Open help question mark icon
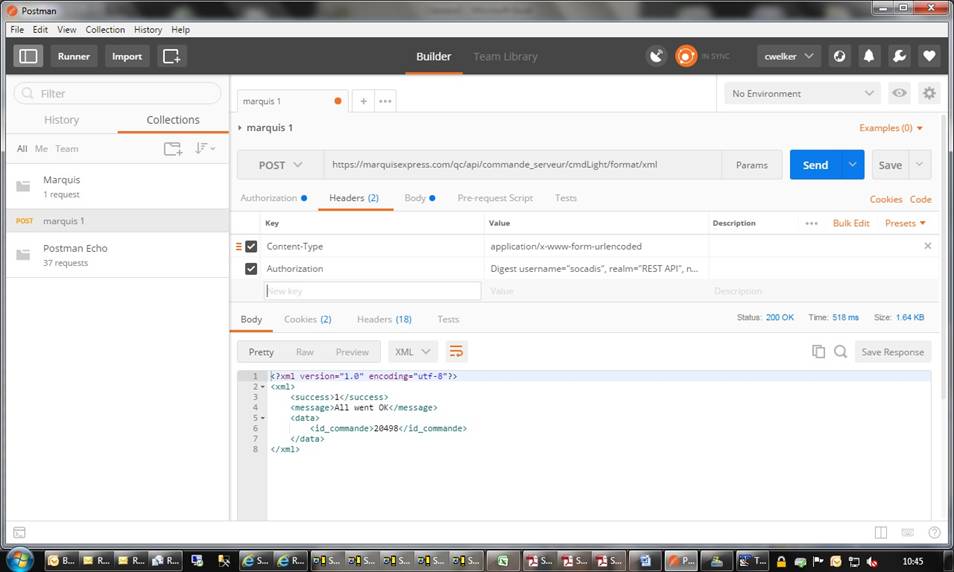 coord(934,532)
